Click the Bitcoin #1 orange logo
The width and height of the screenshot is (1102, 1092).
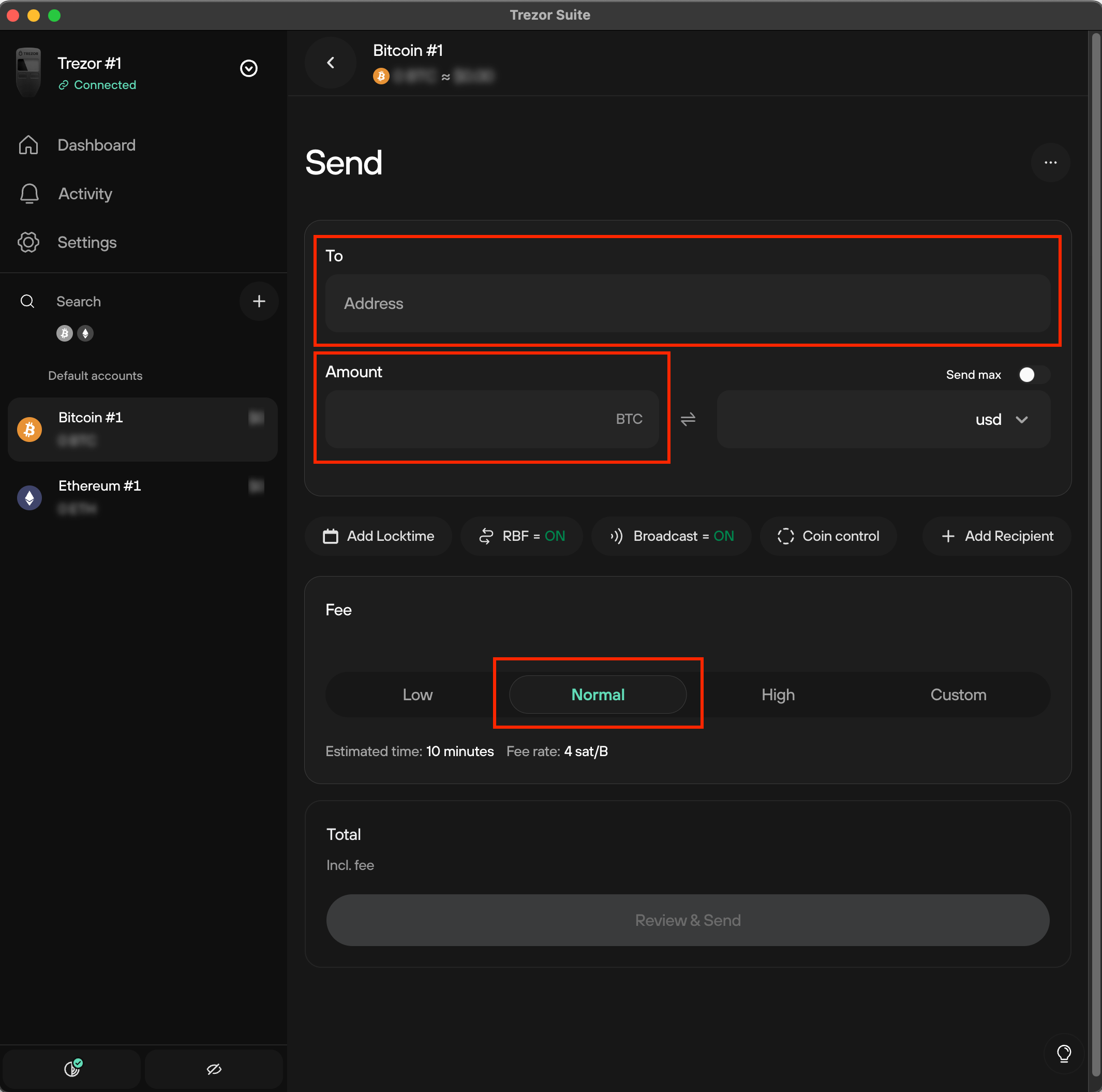click(29, 429)
